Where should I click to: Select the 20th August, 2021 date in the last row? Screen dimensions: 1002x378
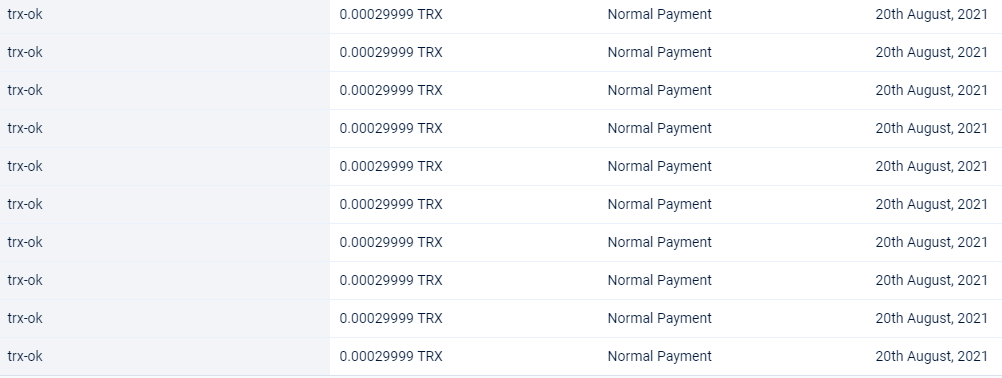click(931, 356)
